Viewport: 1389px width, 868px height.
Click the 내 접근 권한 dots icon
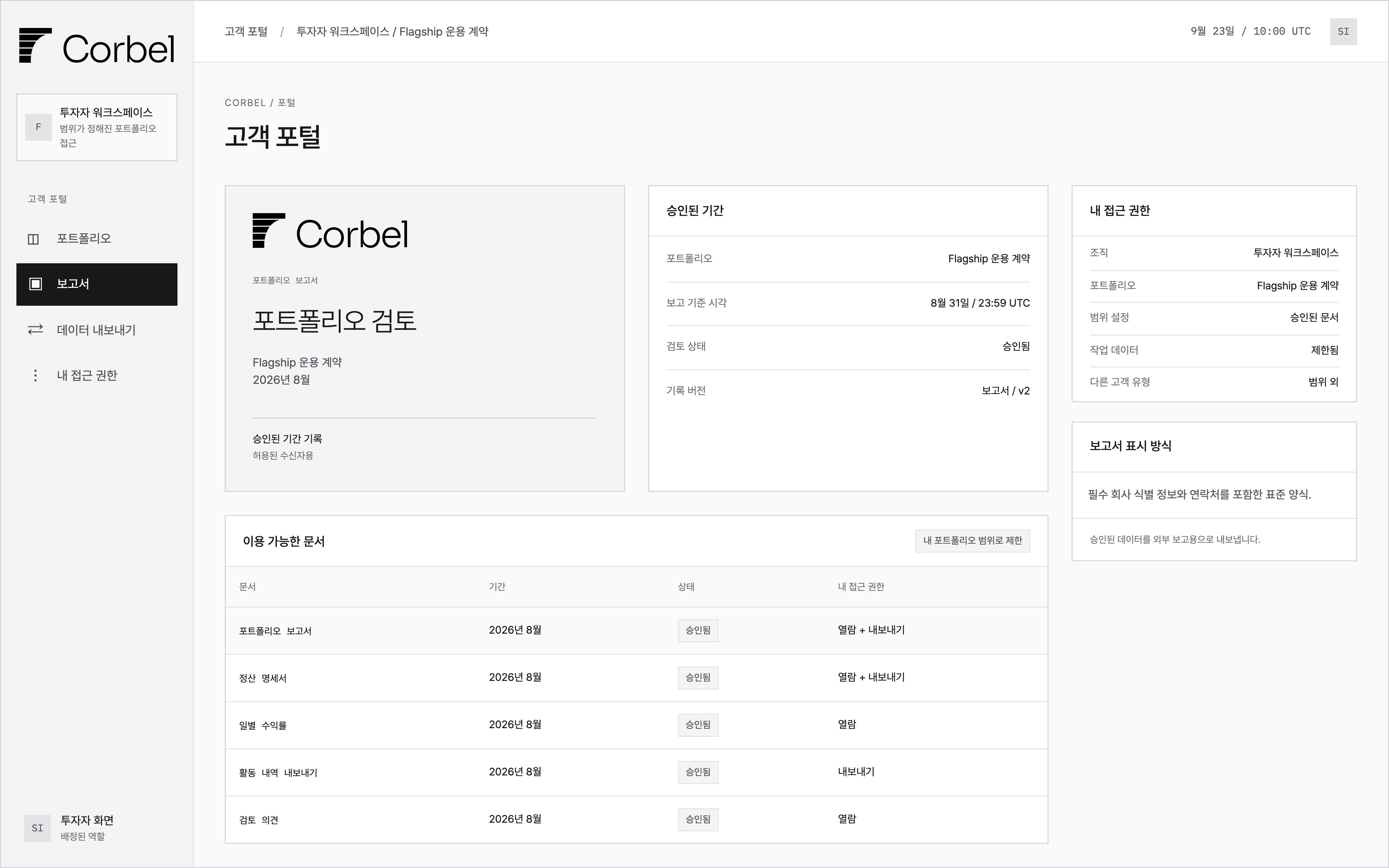36,375
